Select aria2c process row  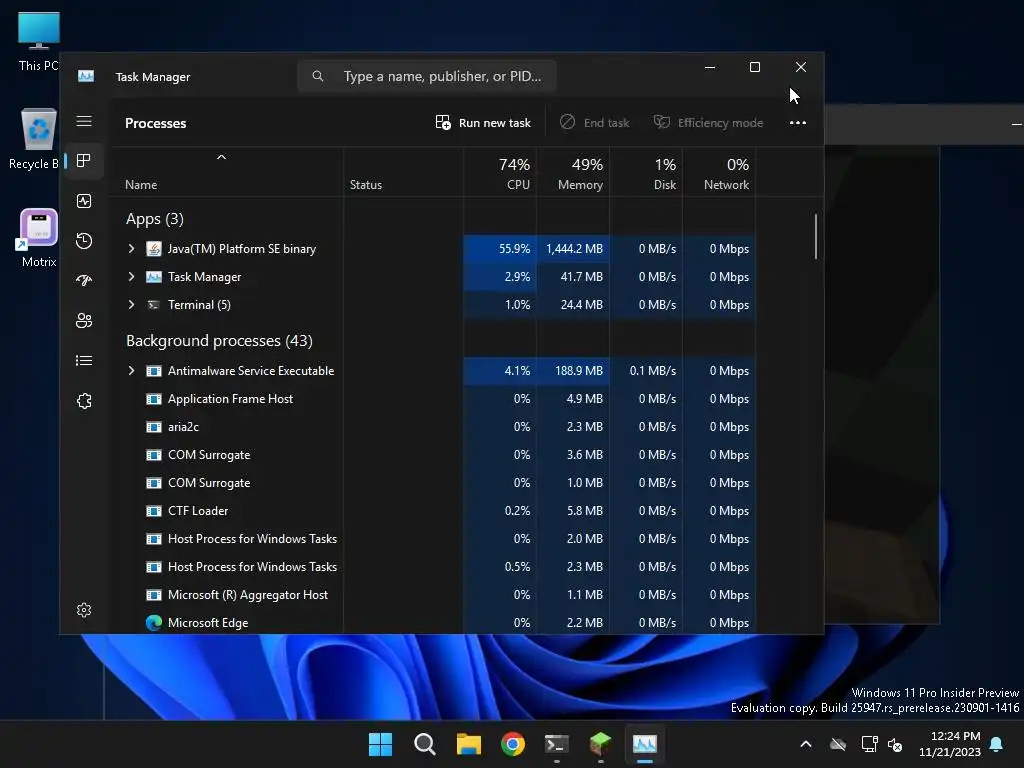pos(433,427)
